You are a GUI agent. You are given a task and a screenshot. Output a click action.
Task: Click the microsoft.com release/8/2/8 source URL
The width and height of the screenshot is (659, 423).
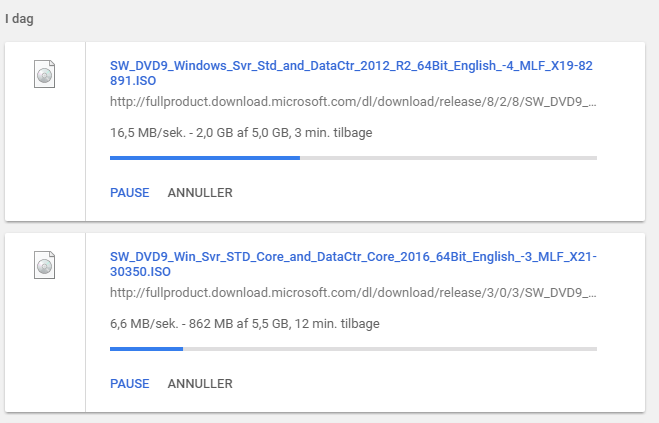pos(353,102)
